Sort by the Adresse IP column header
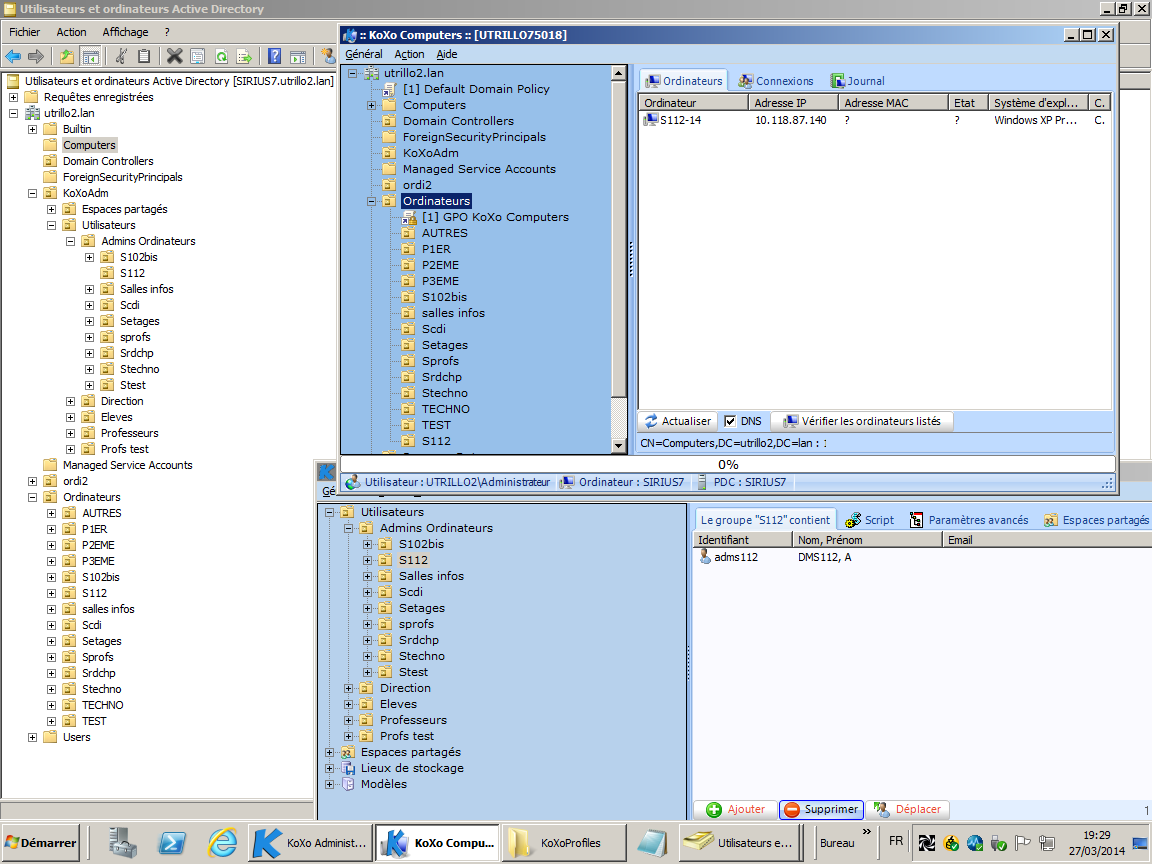Viewport: 1152px width, 864px height. click(x=793, y=103)
